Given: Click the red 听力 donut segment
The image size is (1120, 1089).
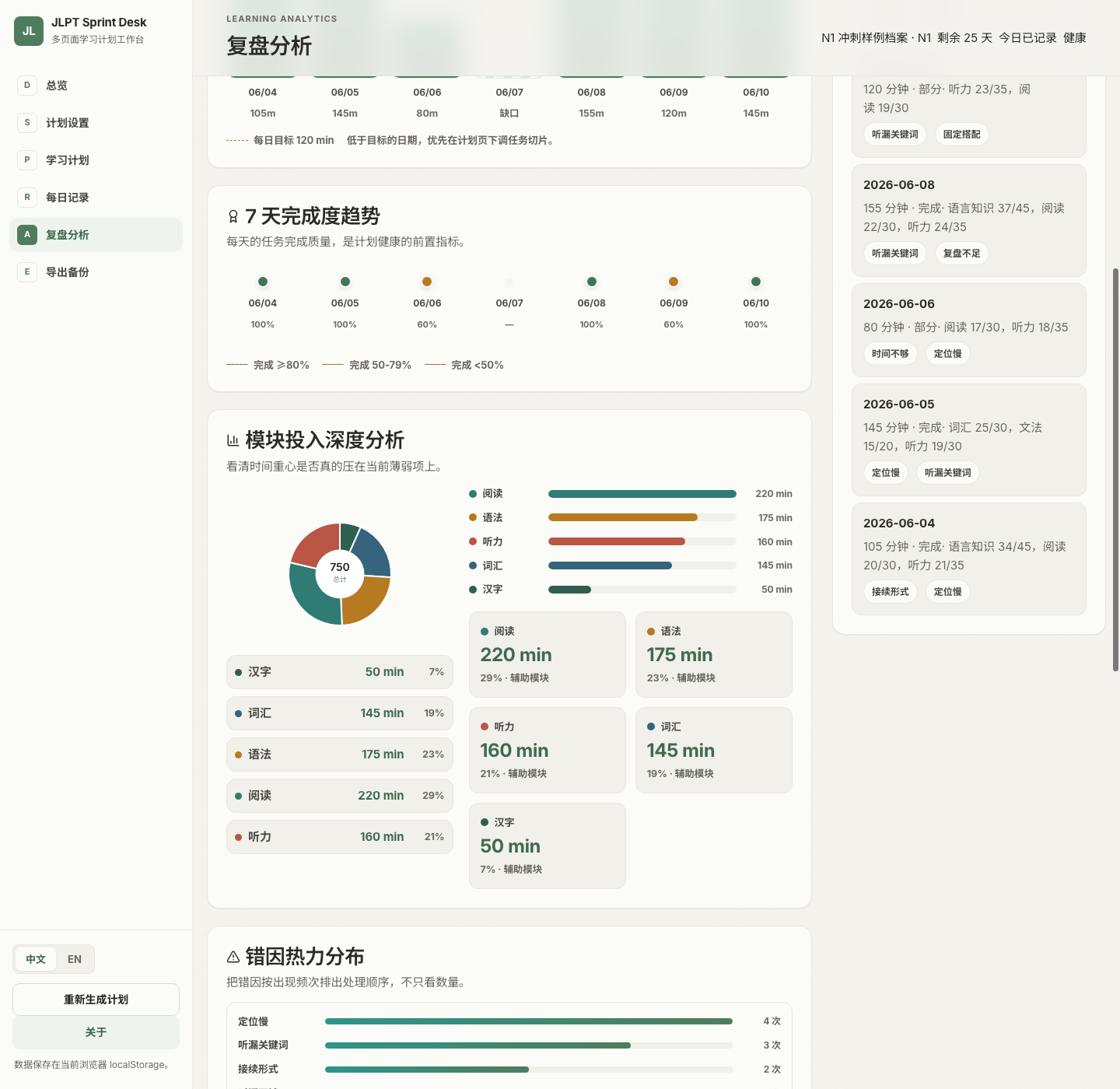Looking at the screenshot, I should (x=316, y=545).
